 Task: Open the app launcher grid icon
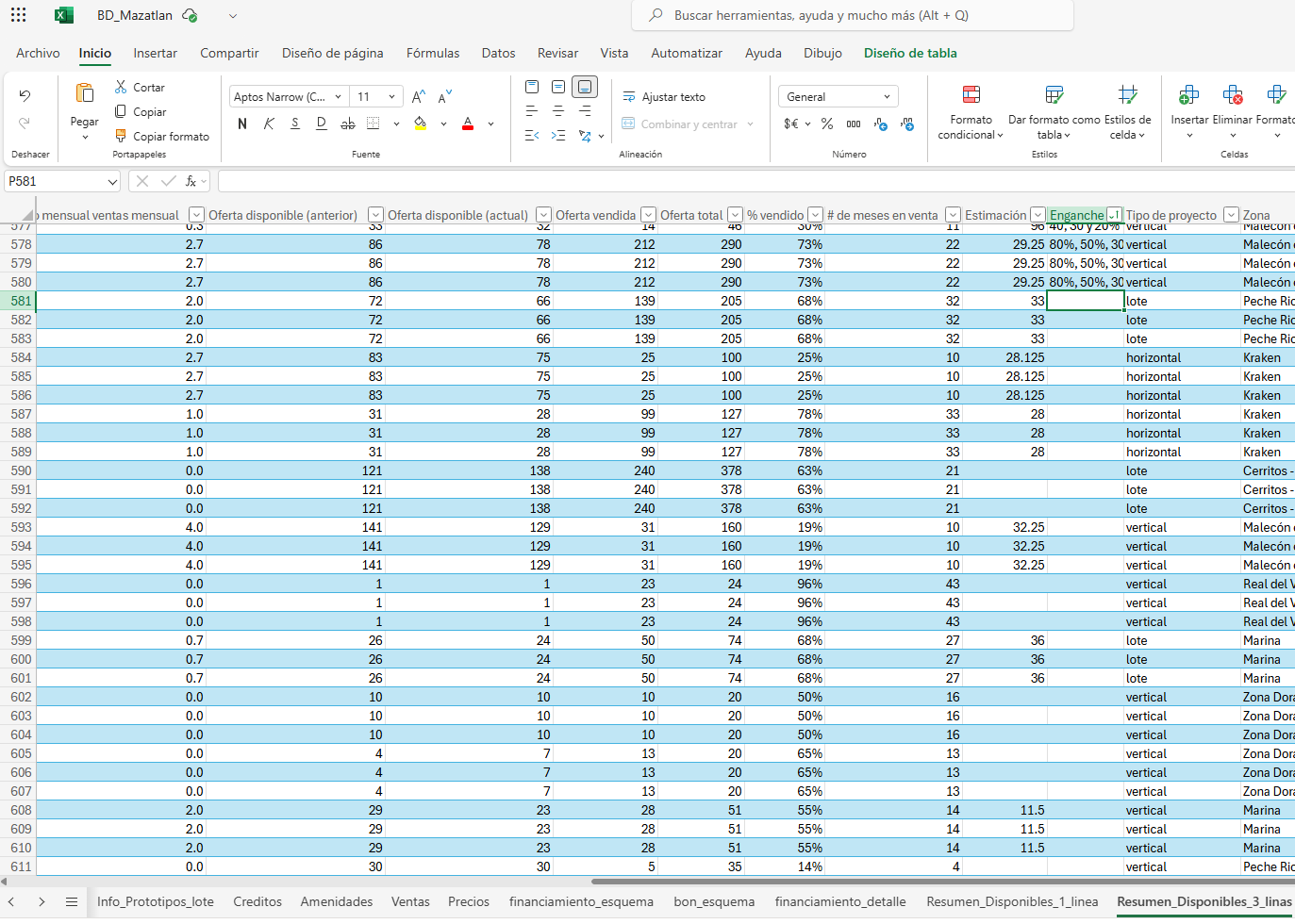pyautogui.click(x=19, y=15)
